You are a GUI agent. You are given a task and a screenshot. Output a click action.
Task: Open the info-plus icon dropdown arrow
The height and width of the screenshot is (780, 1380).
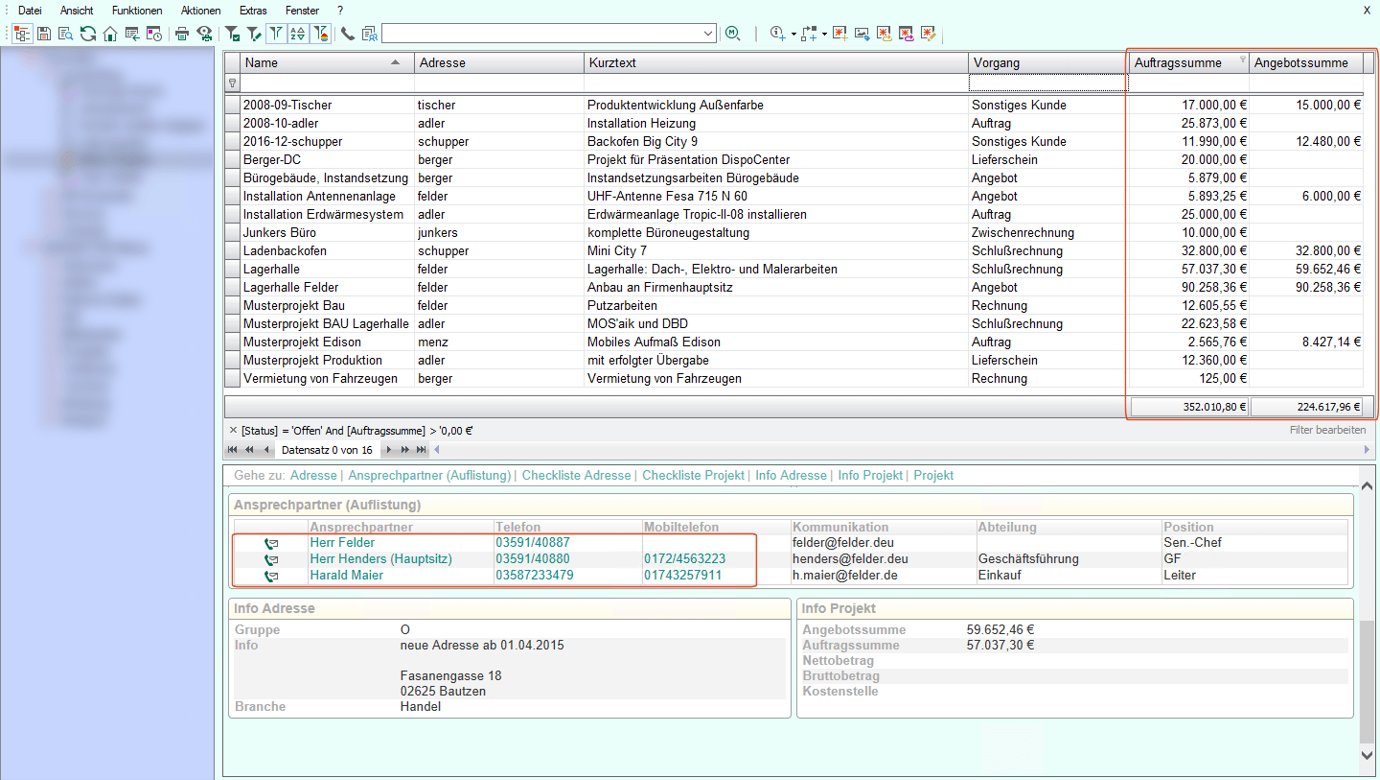(793, 34)
